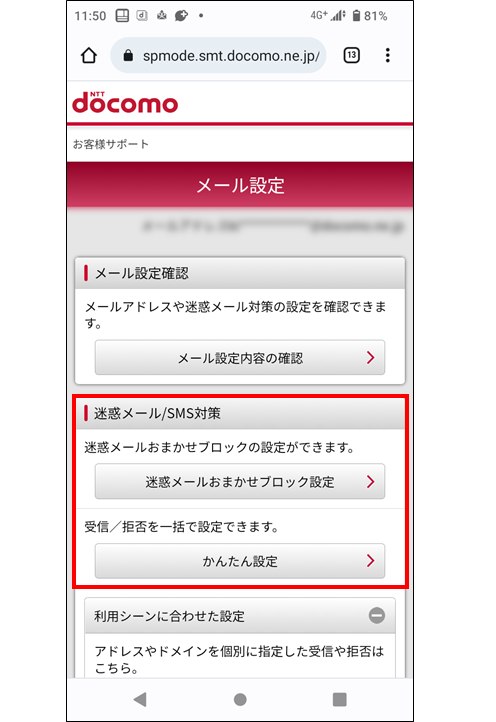
Task: Tap the arrow on かんたん設定
Action: point(371,561)
